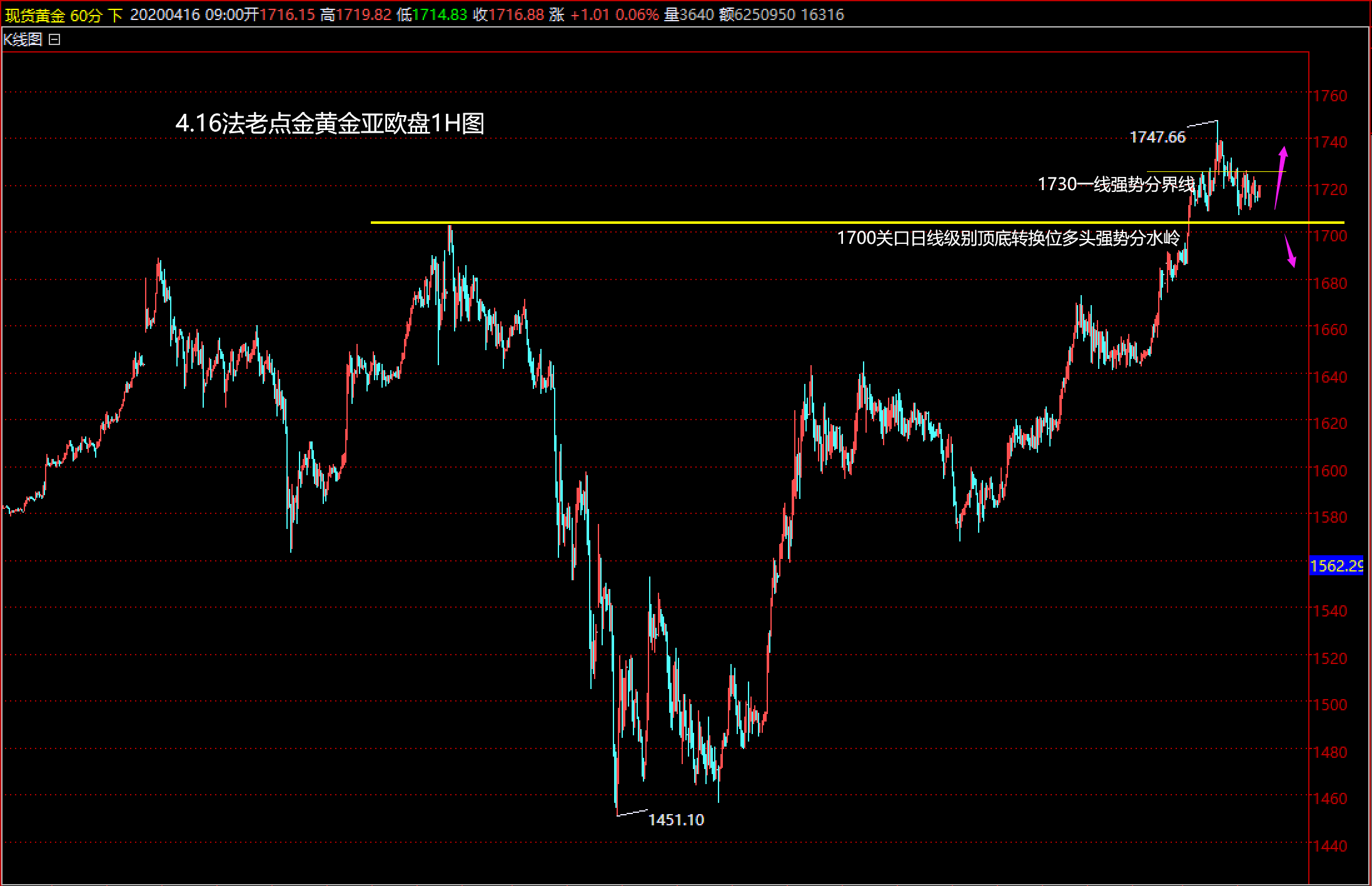Screen dimensions: 1372x886
Task: Click the blue 1562.29 price tag
Action: (x=1336, y=566)
